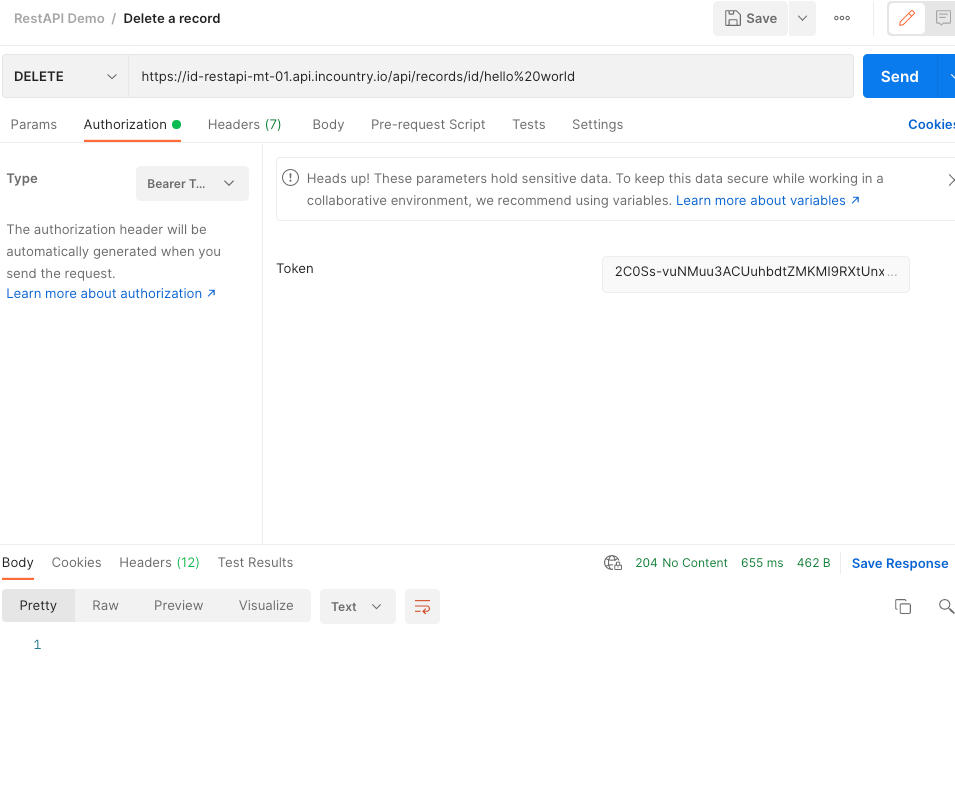Click the request URL field

tap(490, 76)
